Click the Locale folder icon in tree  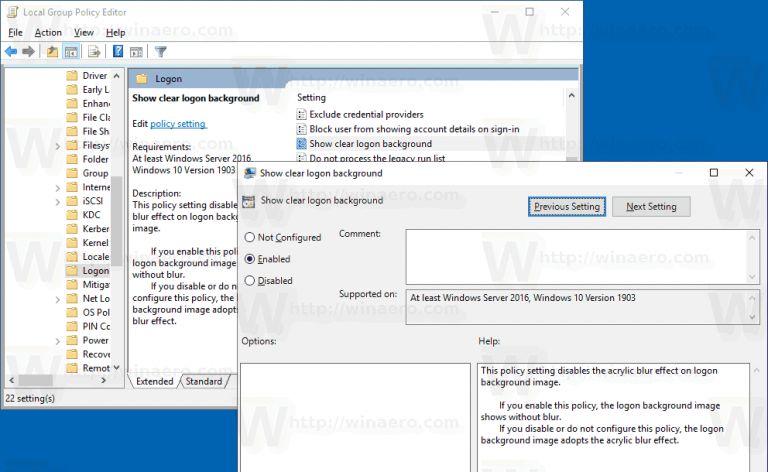(72, 257)
